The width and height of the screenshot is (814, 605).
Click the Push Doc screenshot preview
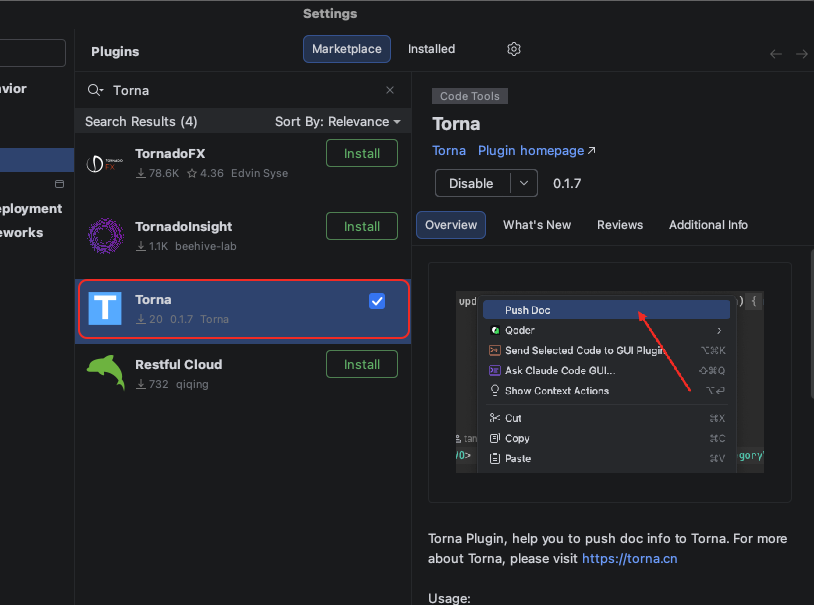pos(609,382)
